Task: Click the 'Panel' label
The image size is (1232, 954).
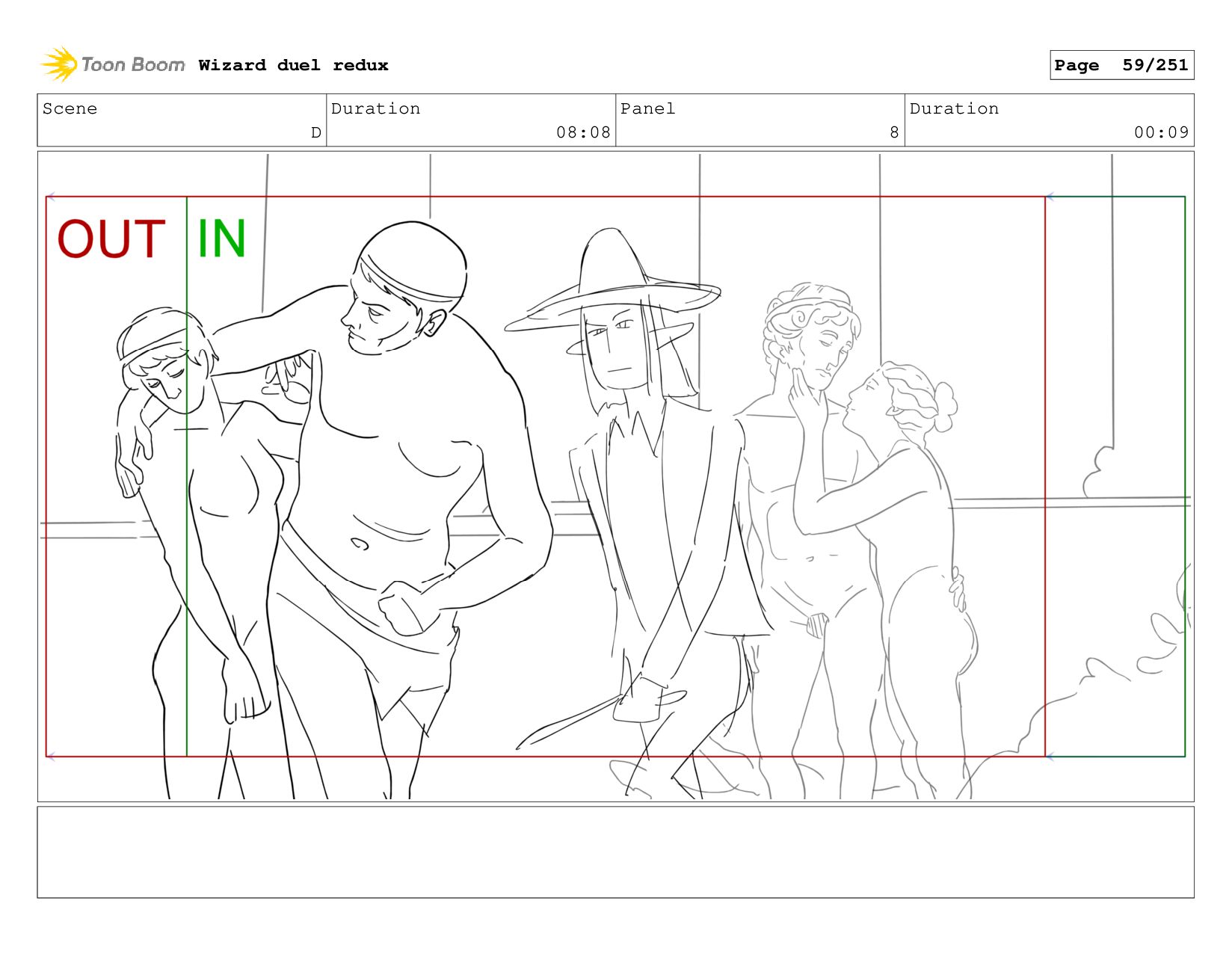Action: click(x=647, y=108)
